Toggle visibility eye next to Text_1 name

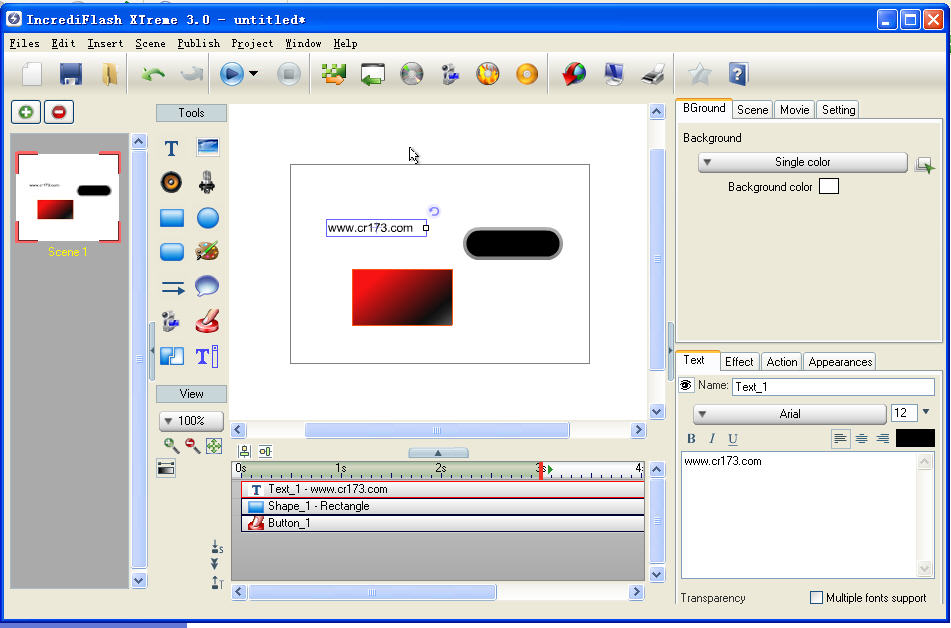(687, 386)
